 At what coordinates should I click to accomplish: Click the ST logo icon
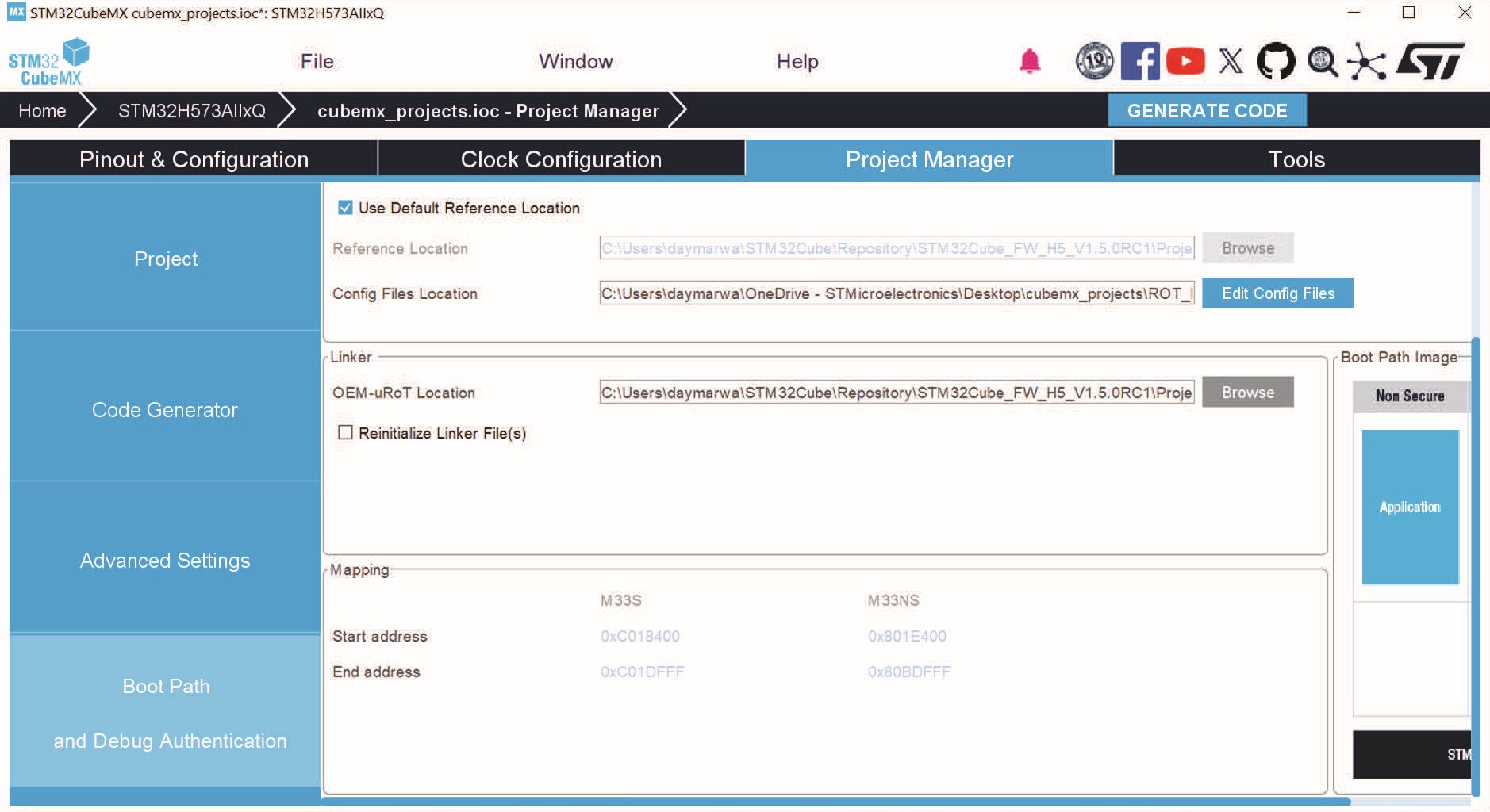pyautogui.click(x=1430, y=61)
